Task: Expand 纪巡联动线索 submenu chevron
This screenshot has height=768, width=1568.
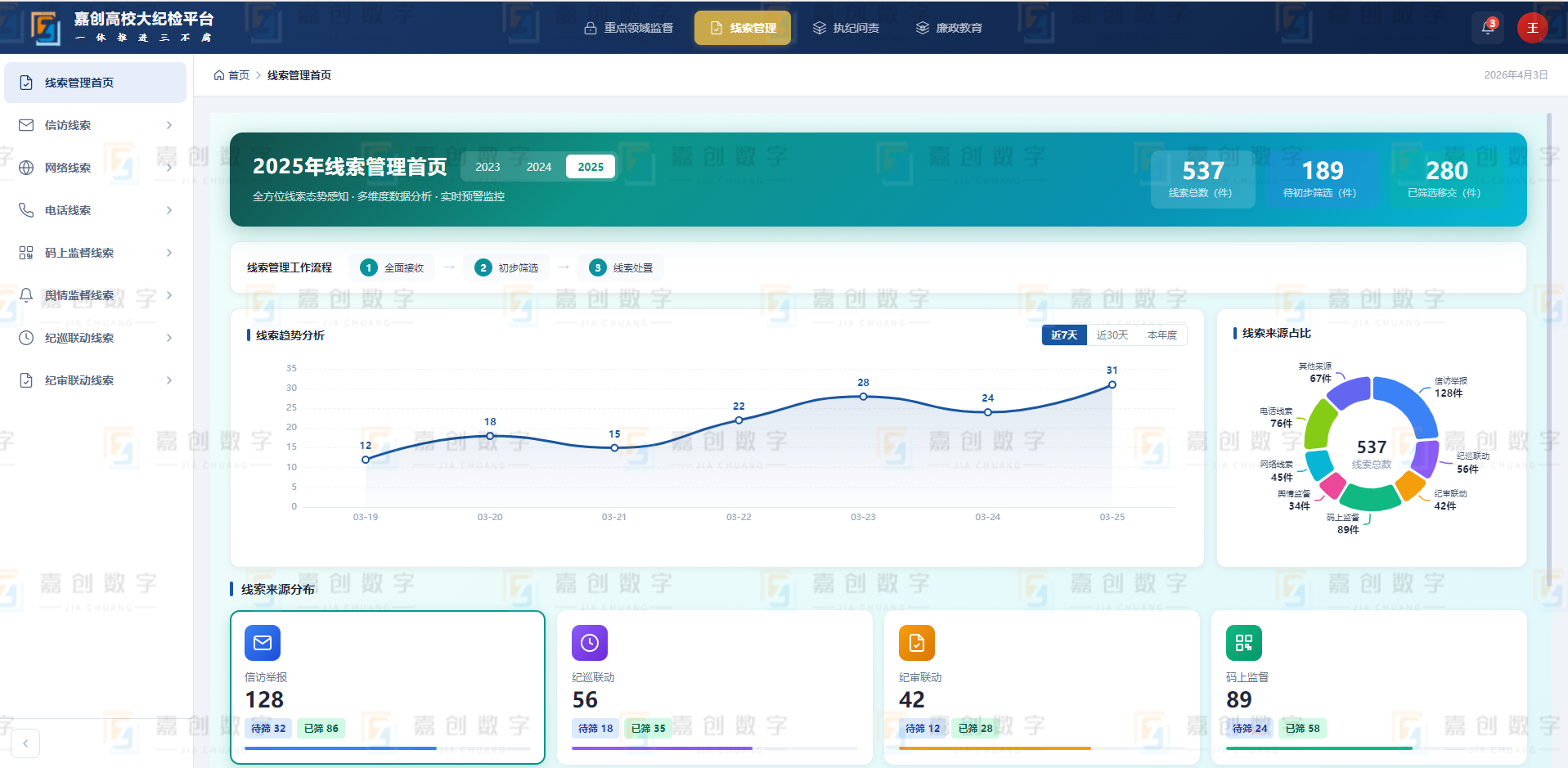Action: tap(169, 338)
